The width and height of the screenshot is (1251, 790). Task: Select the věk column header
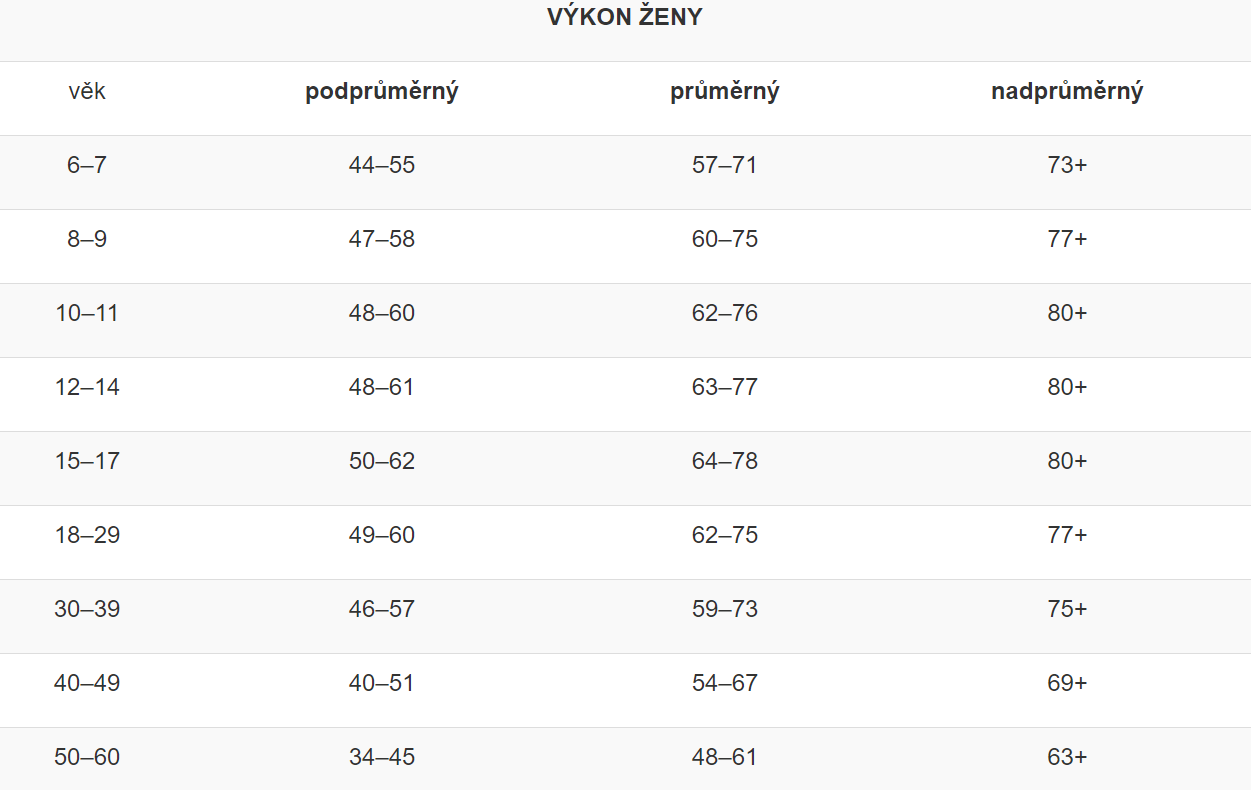point(87,91)
